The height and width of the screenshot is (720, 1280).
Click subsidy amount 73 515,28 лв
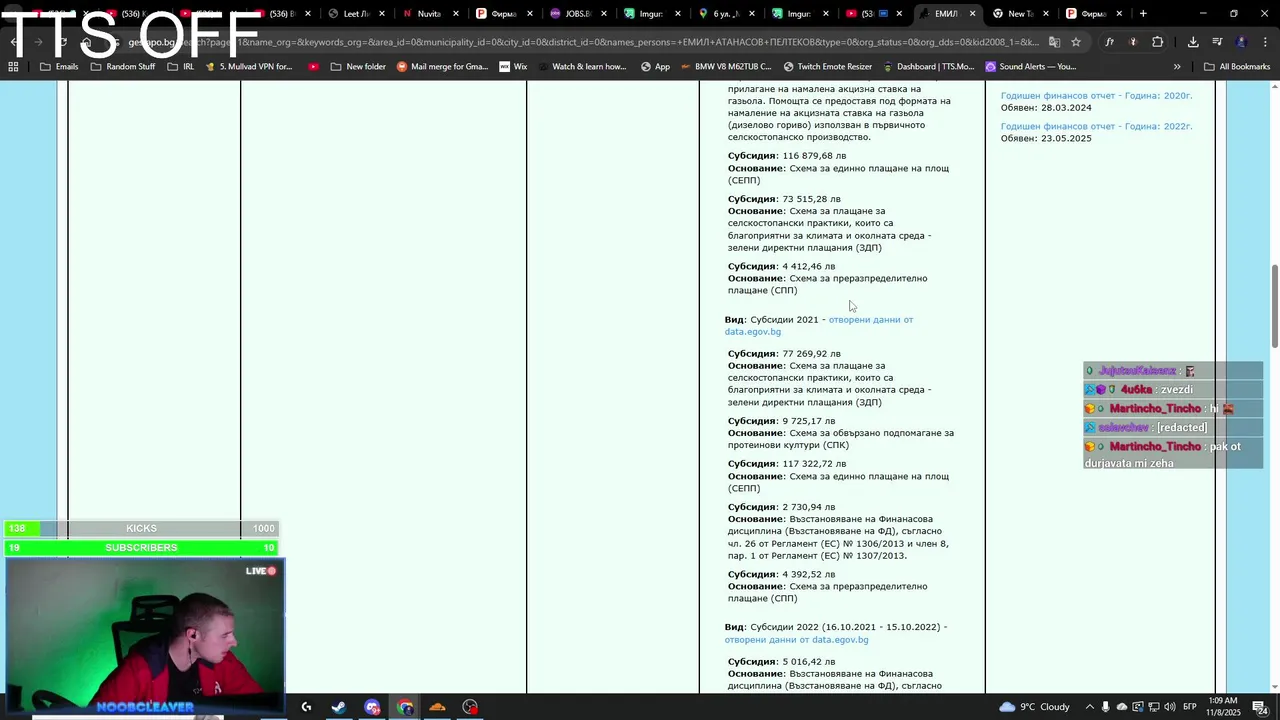click(x=811, y=199)
